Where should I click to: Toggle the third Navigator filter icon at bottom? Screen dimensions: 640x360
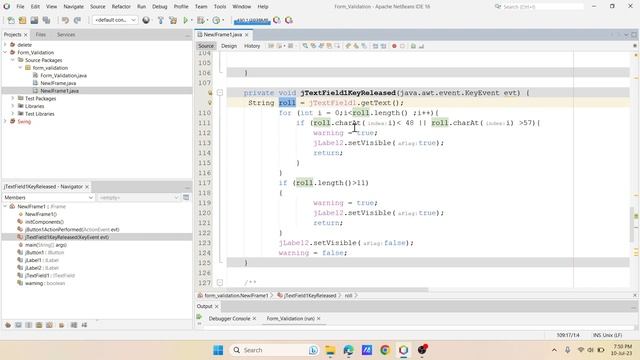tap(29, 325)
